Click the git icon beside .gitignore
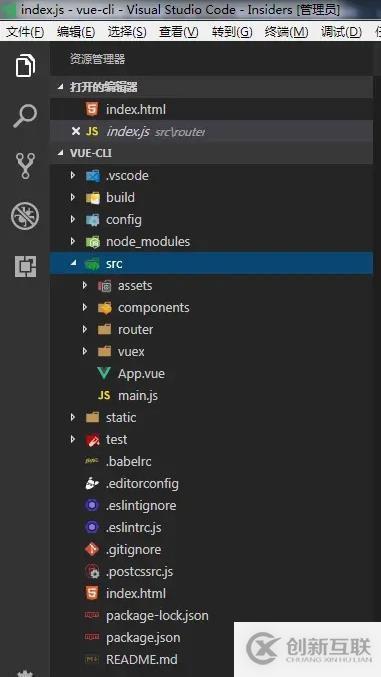Screen dimensions: 381x677 click(92, 549)
